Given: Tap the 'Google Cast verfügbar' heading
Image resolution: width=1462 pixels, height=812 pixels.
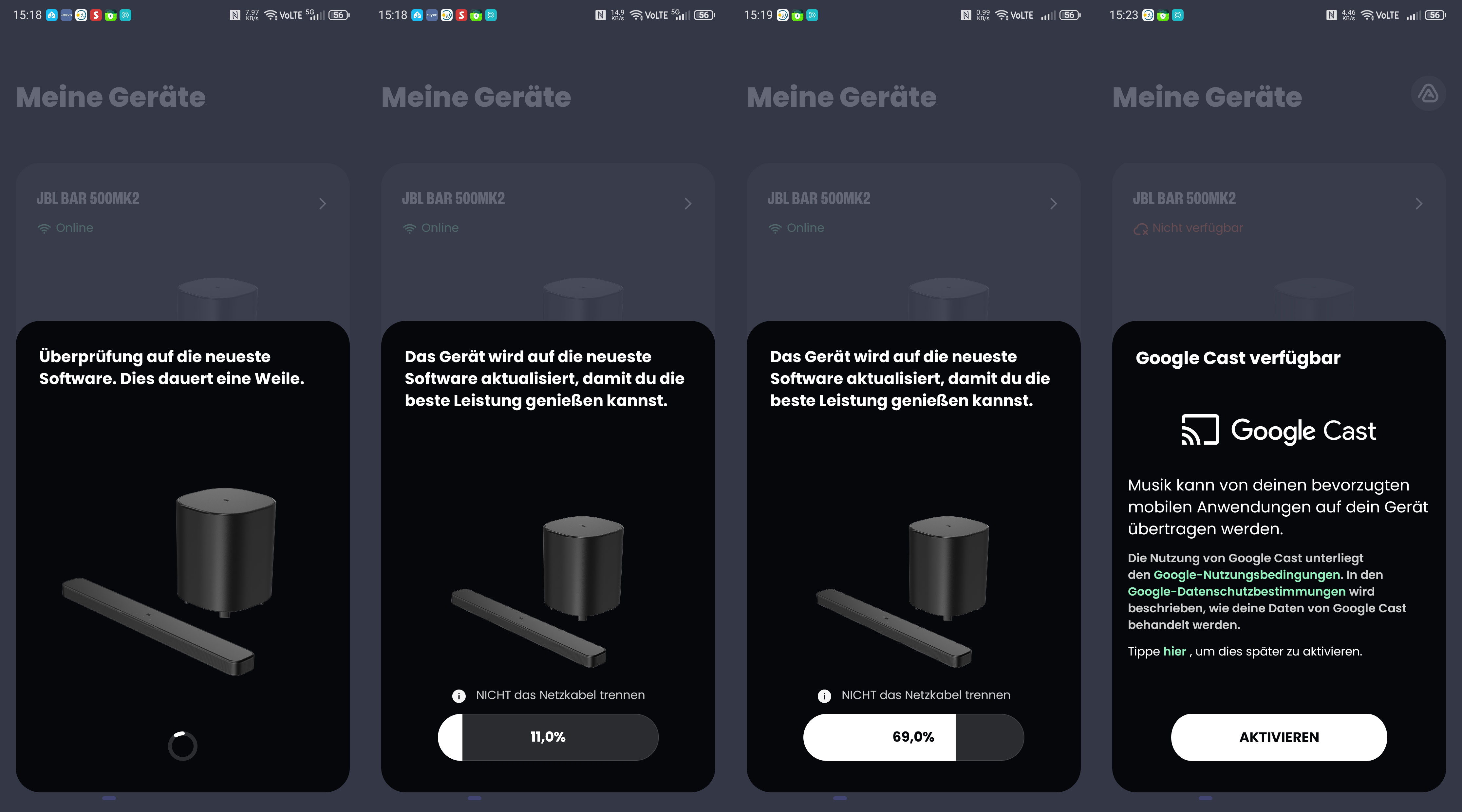Looking at the screenshot, I should click(1238, 358).
